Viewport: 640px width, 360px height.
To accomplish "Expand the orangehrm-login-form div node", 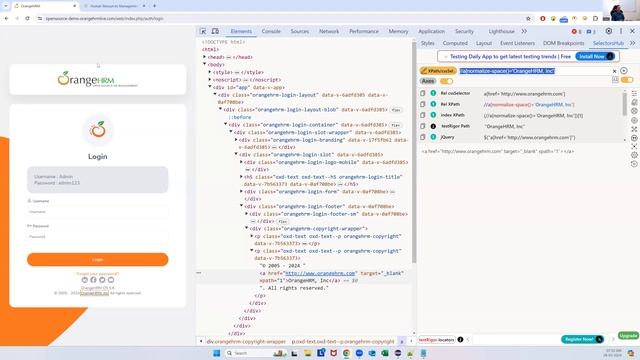I will [x=241, y=191].
